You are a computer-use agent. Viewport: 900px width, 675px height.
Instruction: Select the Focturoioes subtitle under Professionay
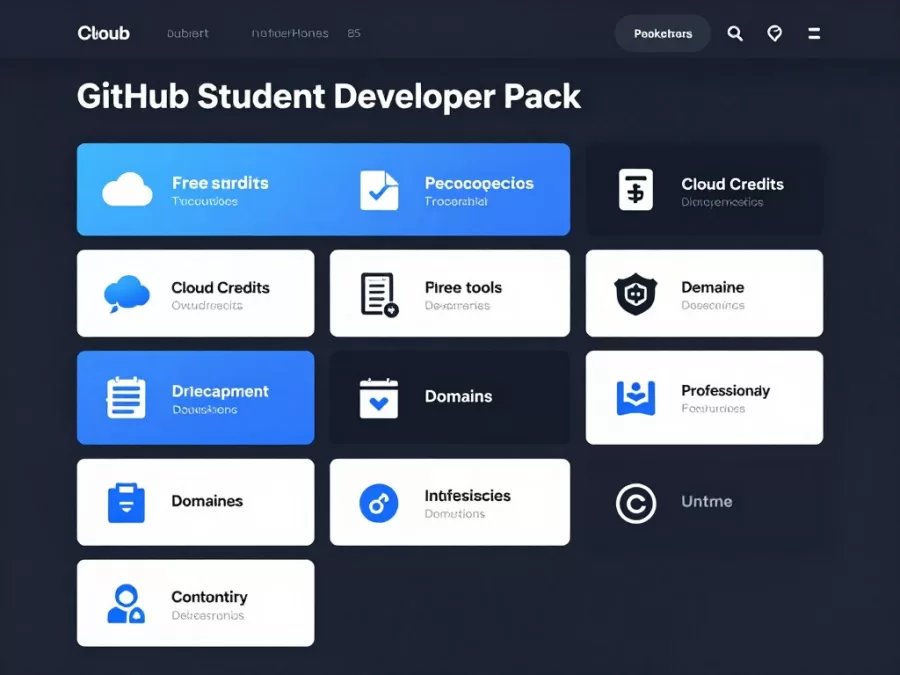(x=713, y=409)
